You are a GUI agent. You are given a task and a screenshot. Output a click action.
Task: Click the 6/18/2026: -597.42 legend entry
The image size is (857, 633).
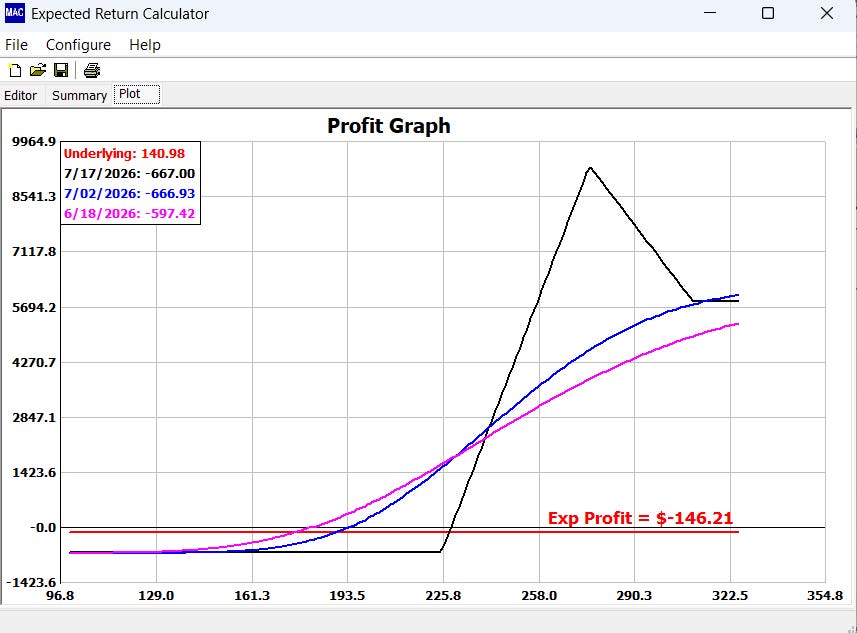tap(130, 214)
